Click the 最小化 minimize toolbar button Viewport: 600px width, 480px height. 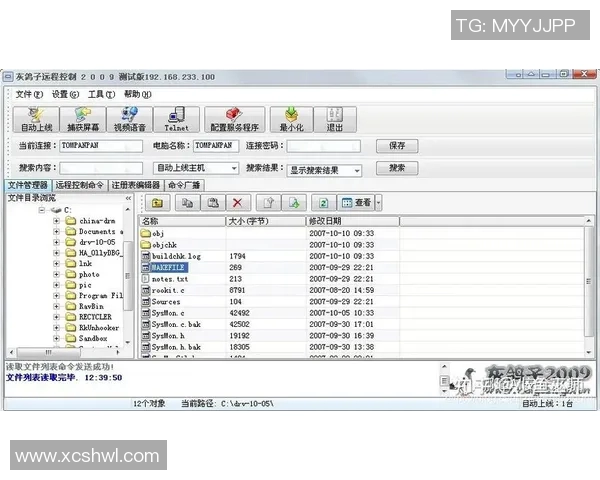tap(291, 119)
